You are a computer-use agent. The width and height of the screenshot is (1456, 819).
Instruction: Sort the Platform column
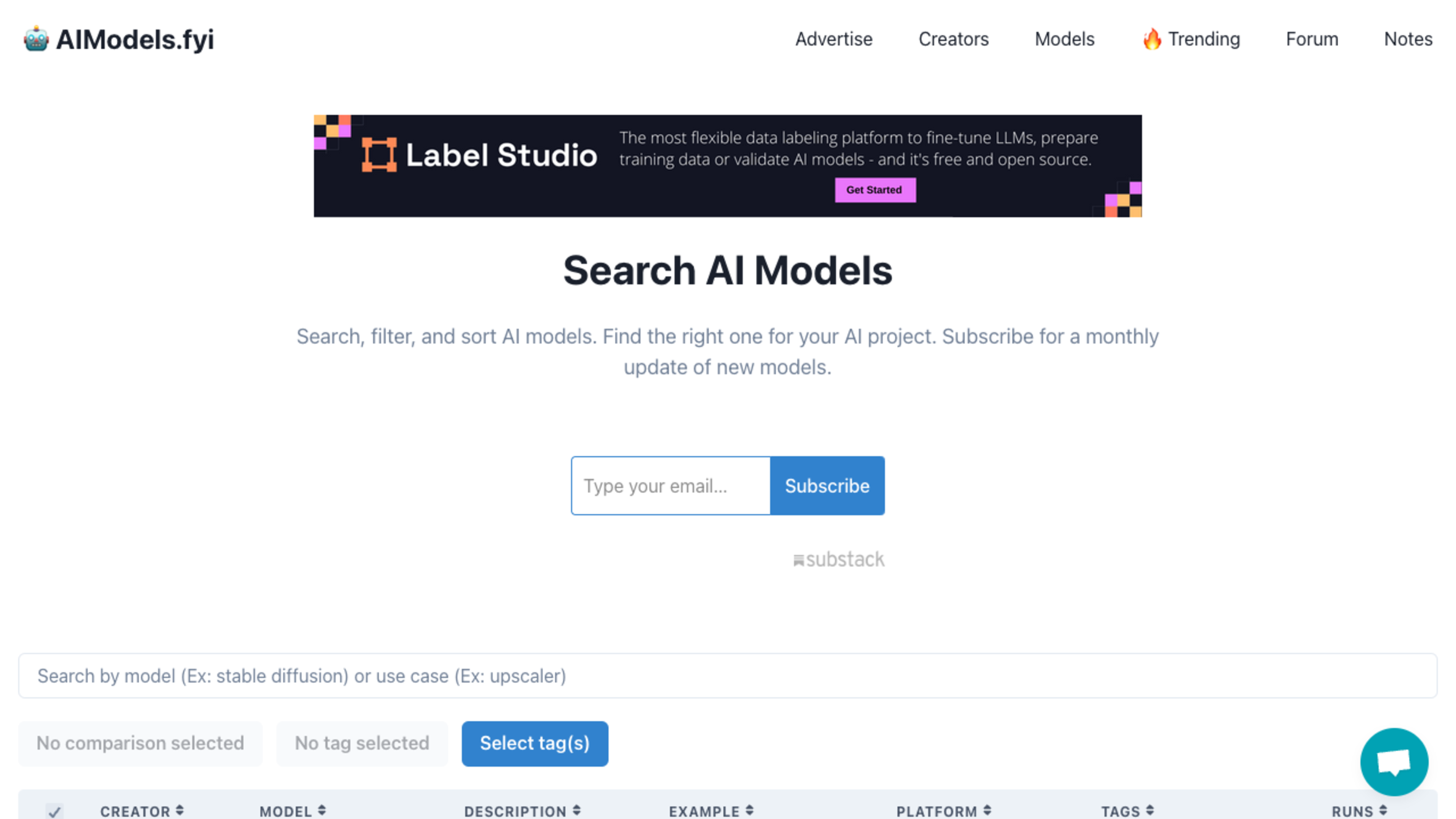(x=987, y=810)
